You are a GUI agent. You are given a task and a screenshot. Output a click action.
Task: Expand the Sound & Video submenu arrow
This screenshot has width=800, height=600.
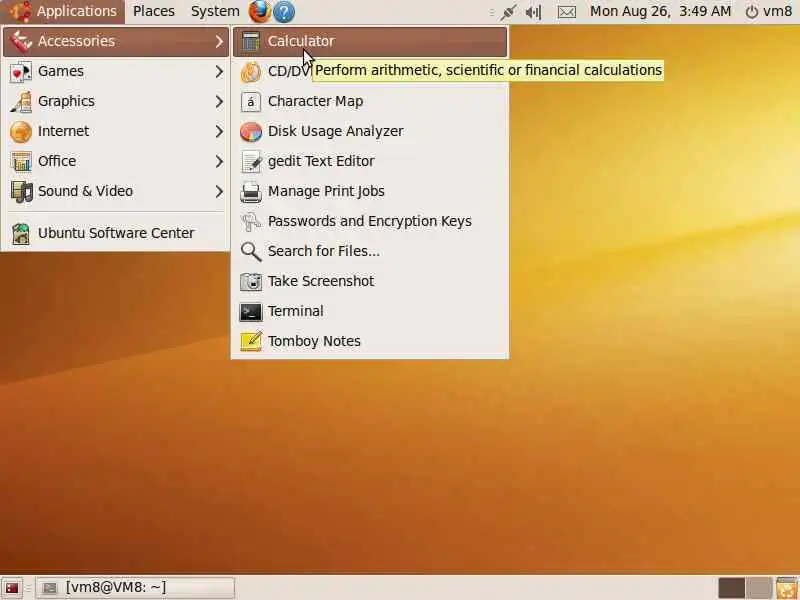pyautogui.click(x=219, y=191)
